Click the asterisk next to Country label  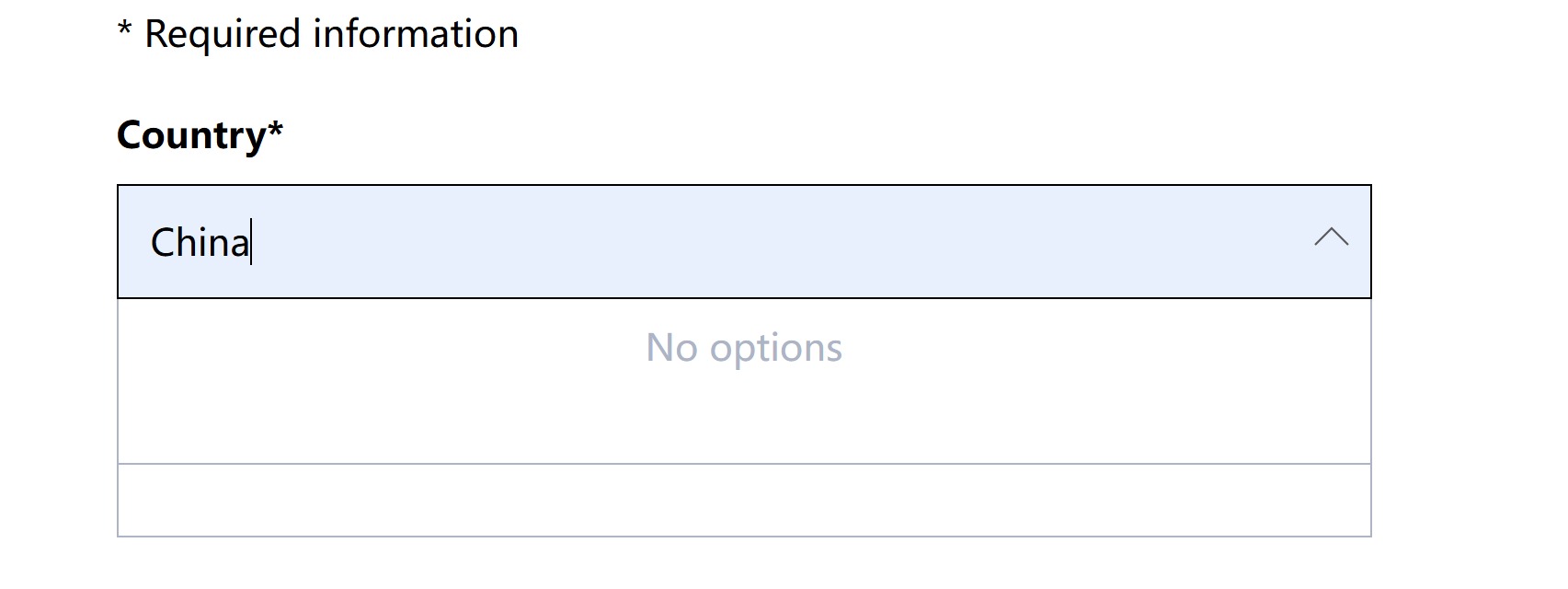pyautogui.click(x=275, y=132)
